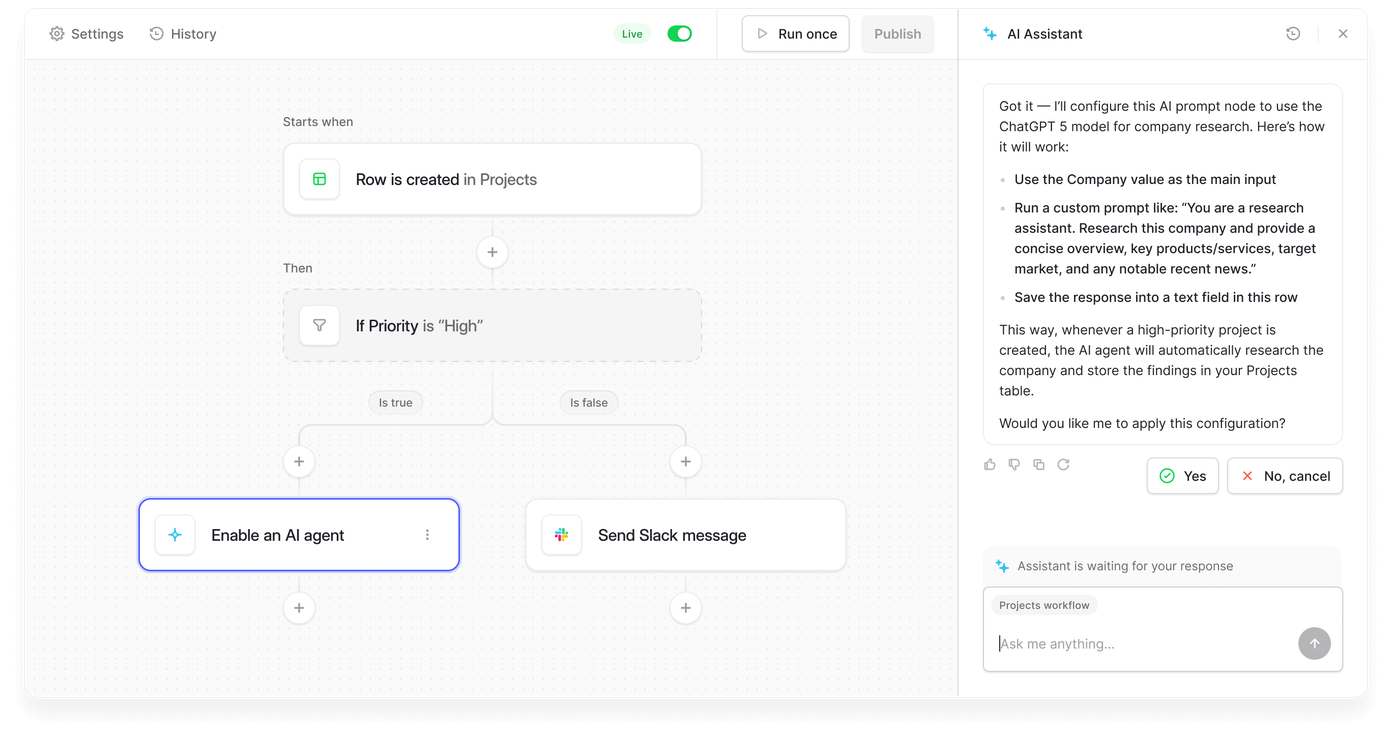This screenshot has width=1392, height=738.
Task: Click the filter icon on Priority condition
Action: click(320, 326)
